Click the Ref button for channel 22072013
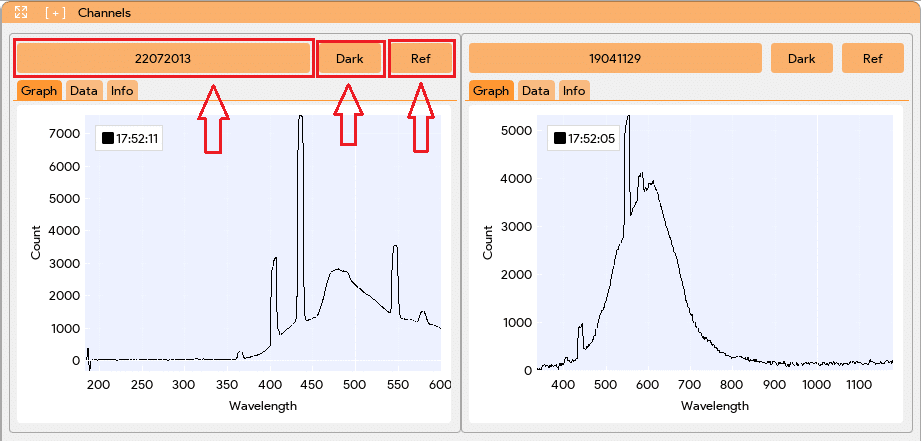This screenshot has width=921, height=441. [421, 58]
